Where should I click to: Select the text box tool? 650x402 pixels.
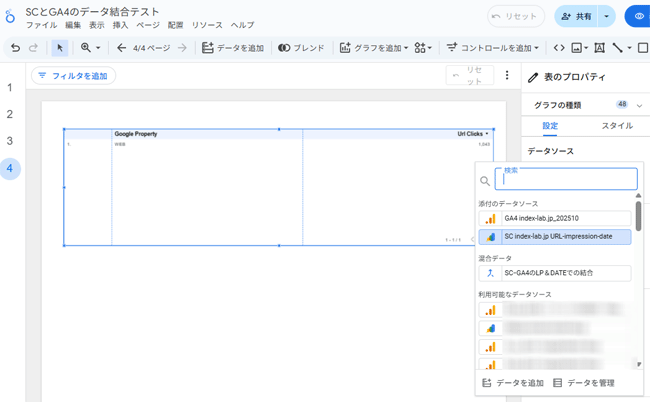[x=599, y=47]
